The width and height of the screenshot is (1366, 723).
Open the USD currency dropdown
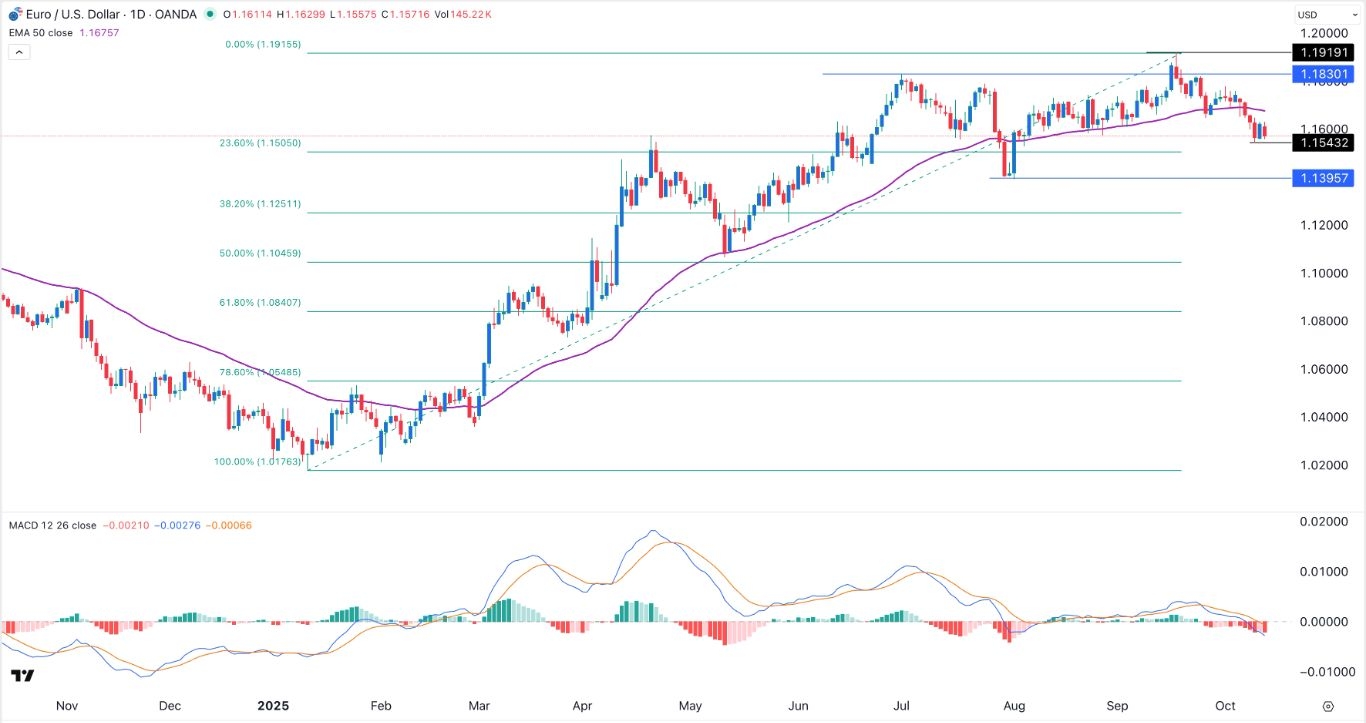[1330, 15]
